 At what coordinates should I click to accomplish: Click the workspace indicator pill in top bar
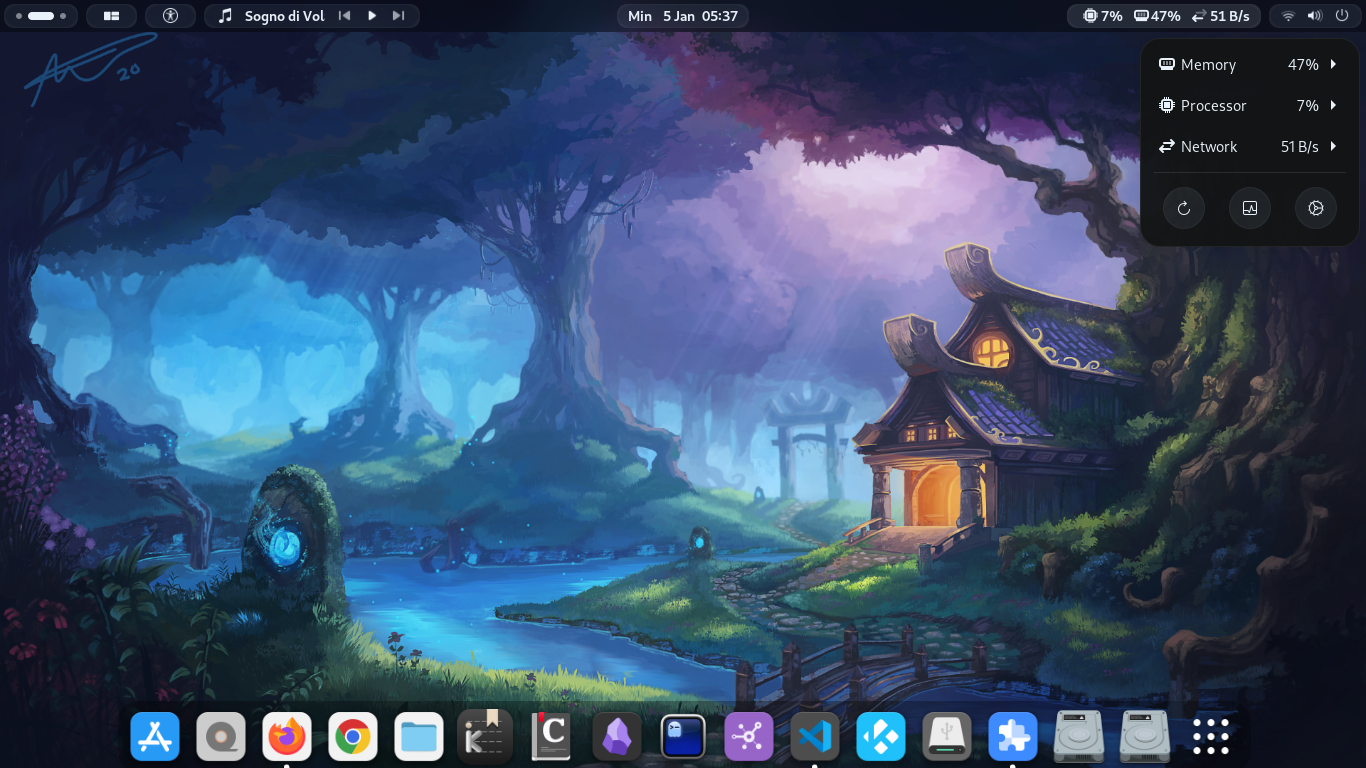(41, 16)
